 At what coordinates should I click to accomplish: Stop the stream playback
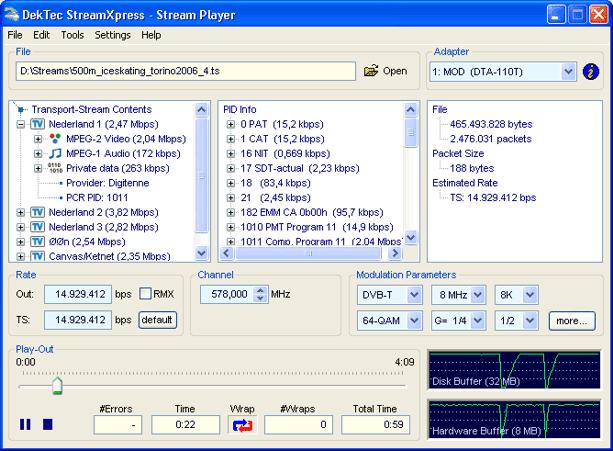47,424
